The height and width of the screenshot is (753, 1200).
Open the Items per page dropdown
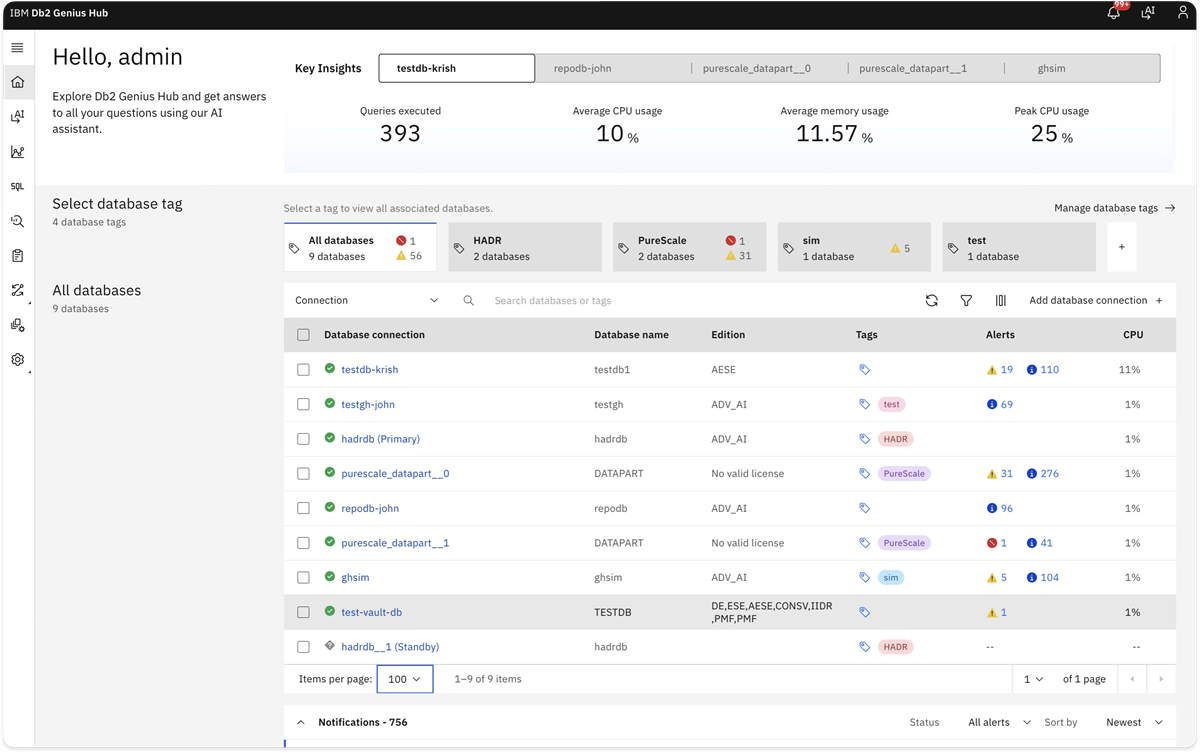tap(405, 679)
